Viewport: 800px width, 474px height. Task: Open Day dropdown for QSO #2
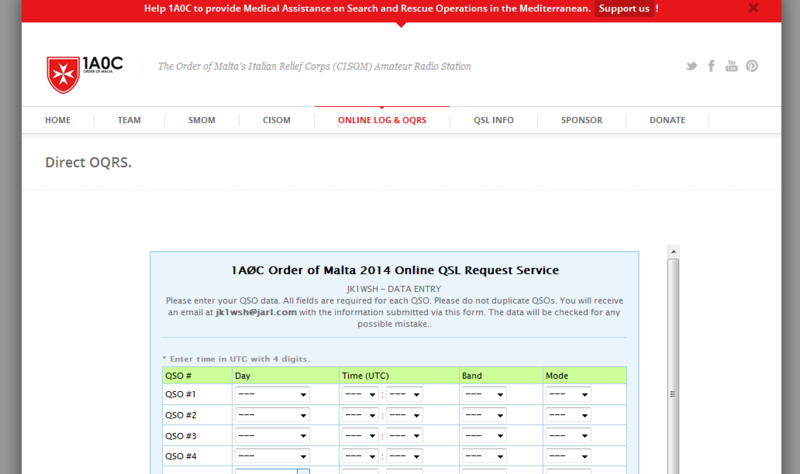tap(272, 415)
